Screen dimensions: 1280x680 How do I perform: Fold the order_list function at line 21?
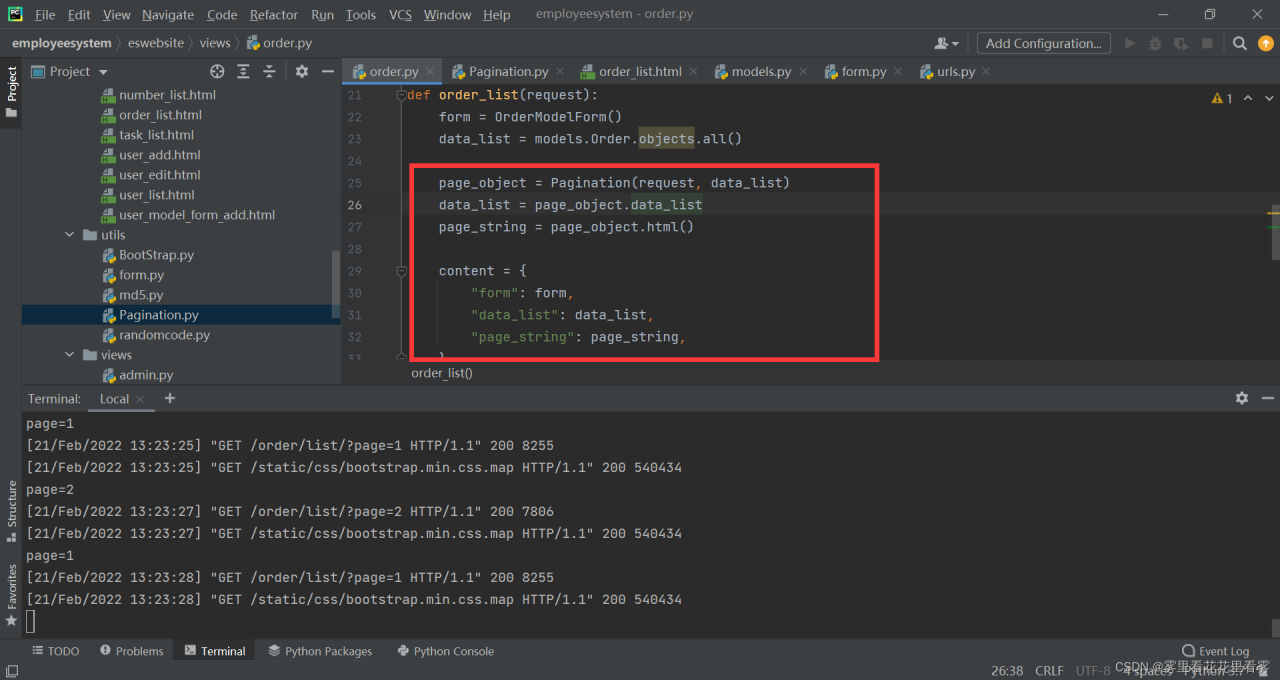[x=401, y=95]
